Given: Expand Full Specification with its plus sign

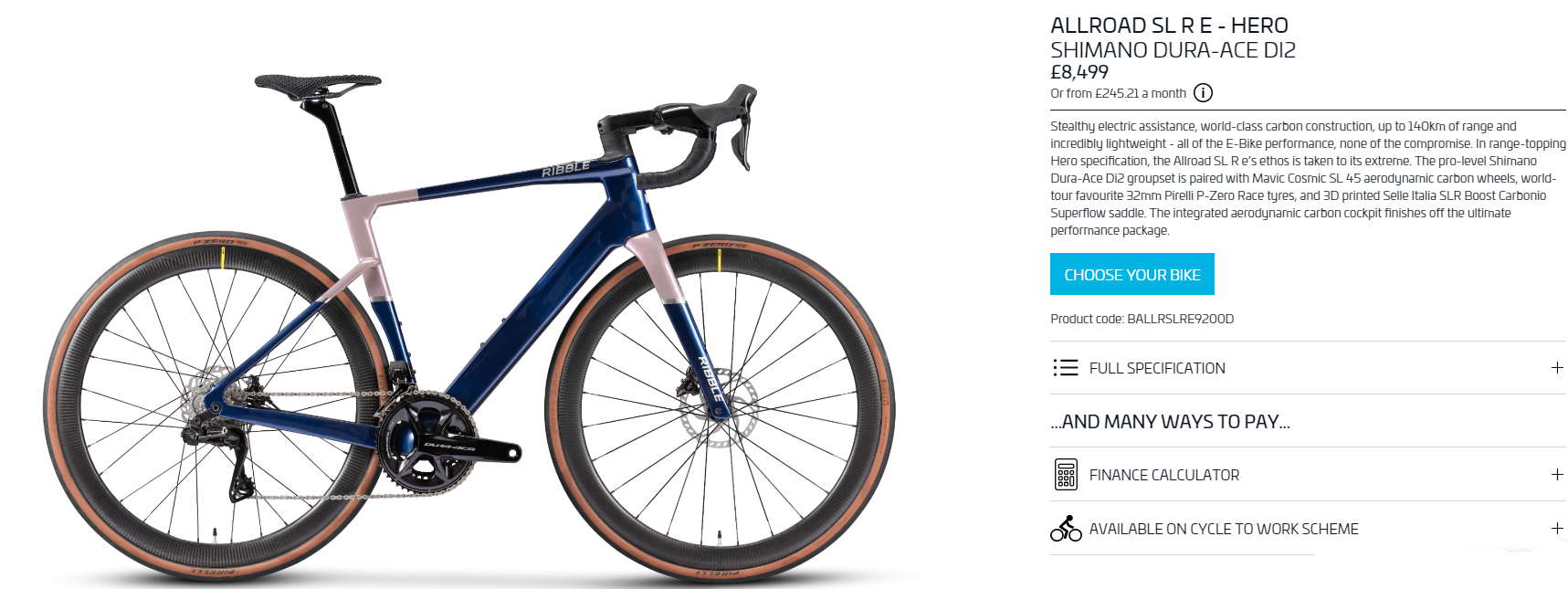Looking at the screenshot, I should click(1557, 368).
